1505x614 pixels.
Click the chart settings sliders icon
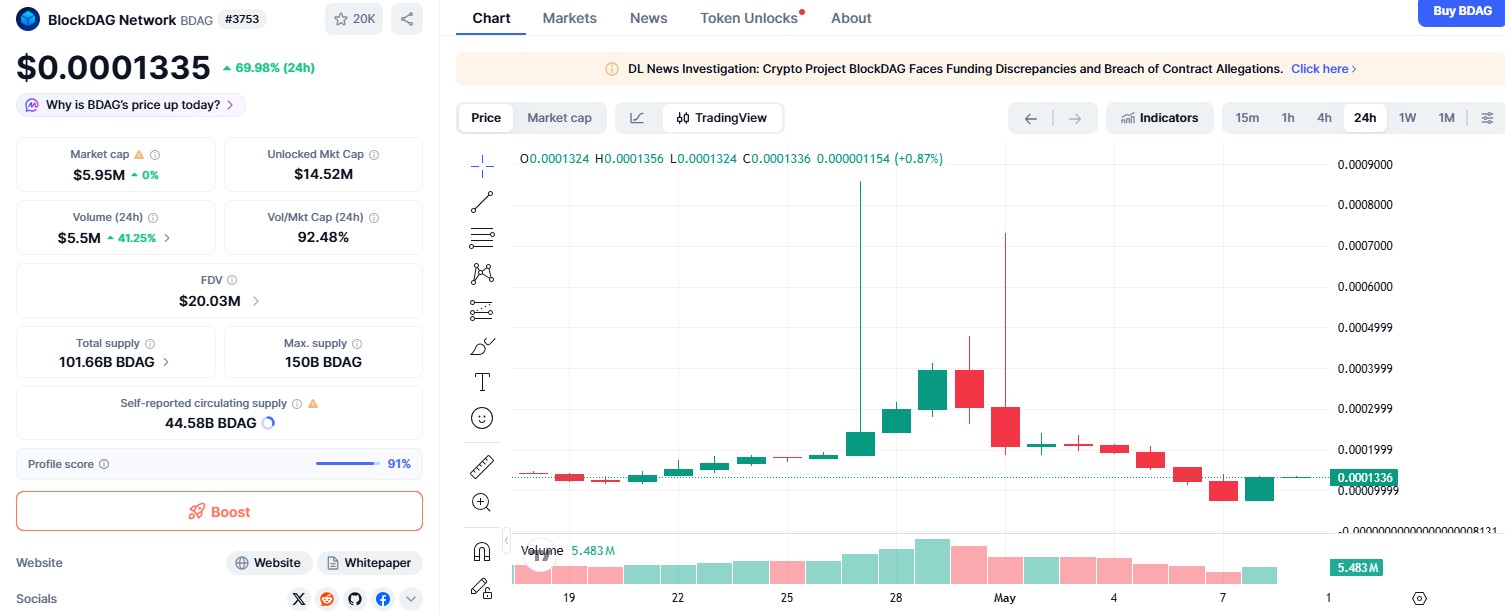(x=1487, y=118)
